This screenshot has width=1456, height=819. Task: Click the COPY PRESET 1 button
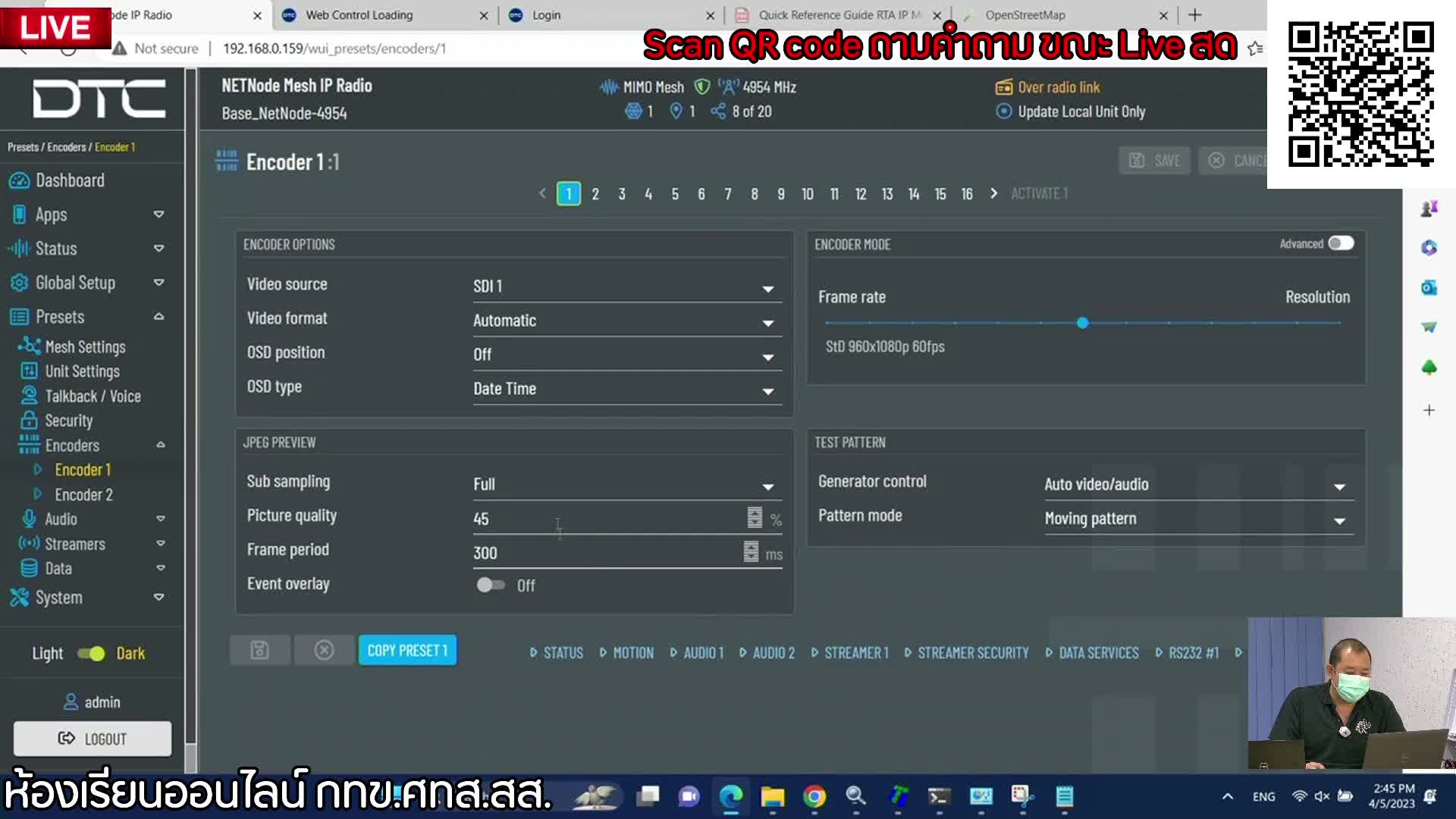point(407,650)
